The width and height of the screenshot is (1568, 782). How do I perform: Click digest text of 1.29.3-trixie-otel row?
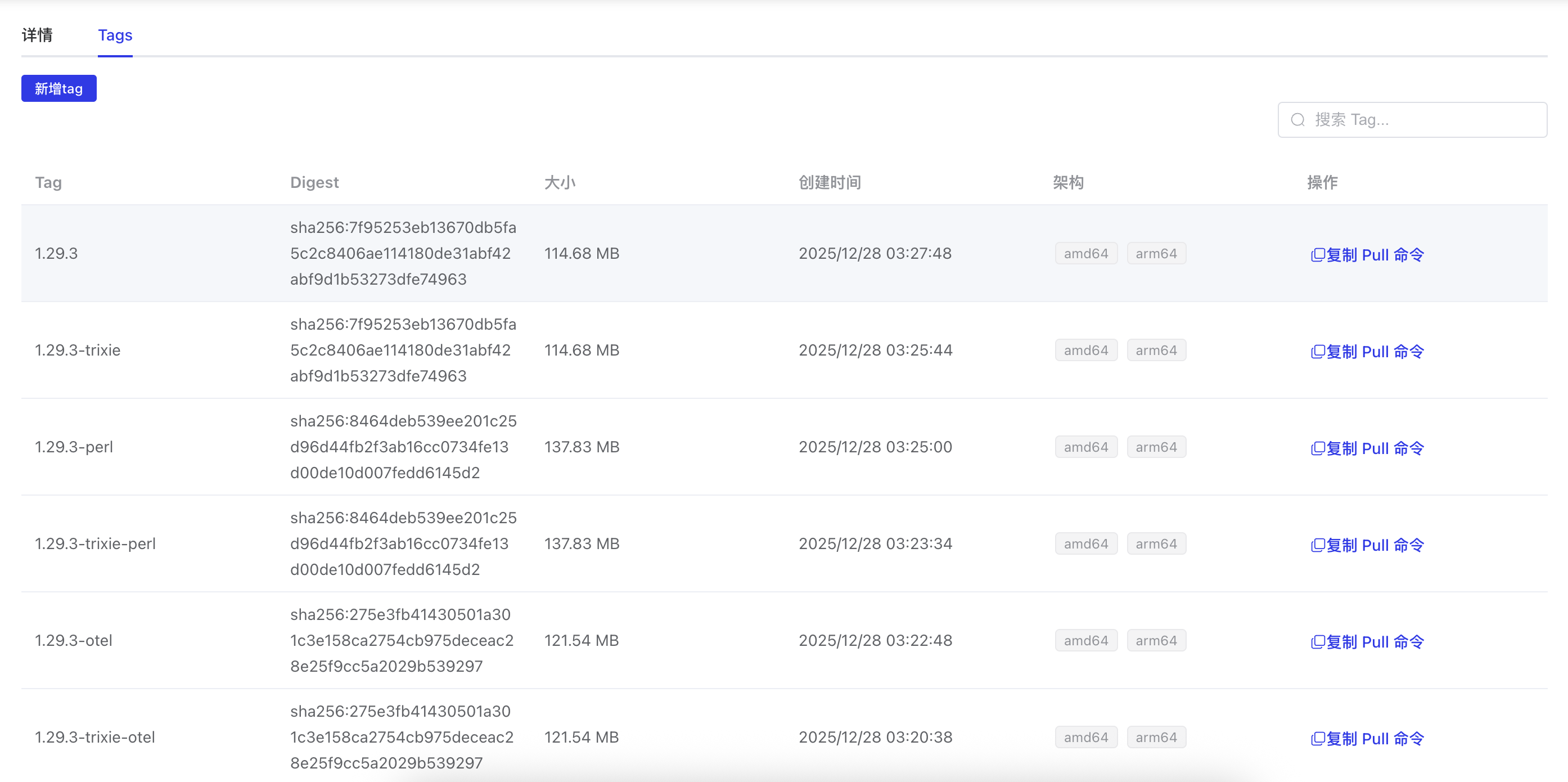click(x=402, y=738)
